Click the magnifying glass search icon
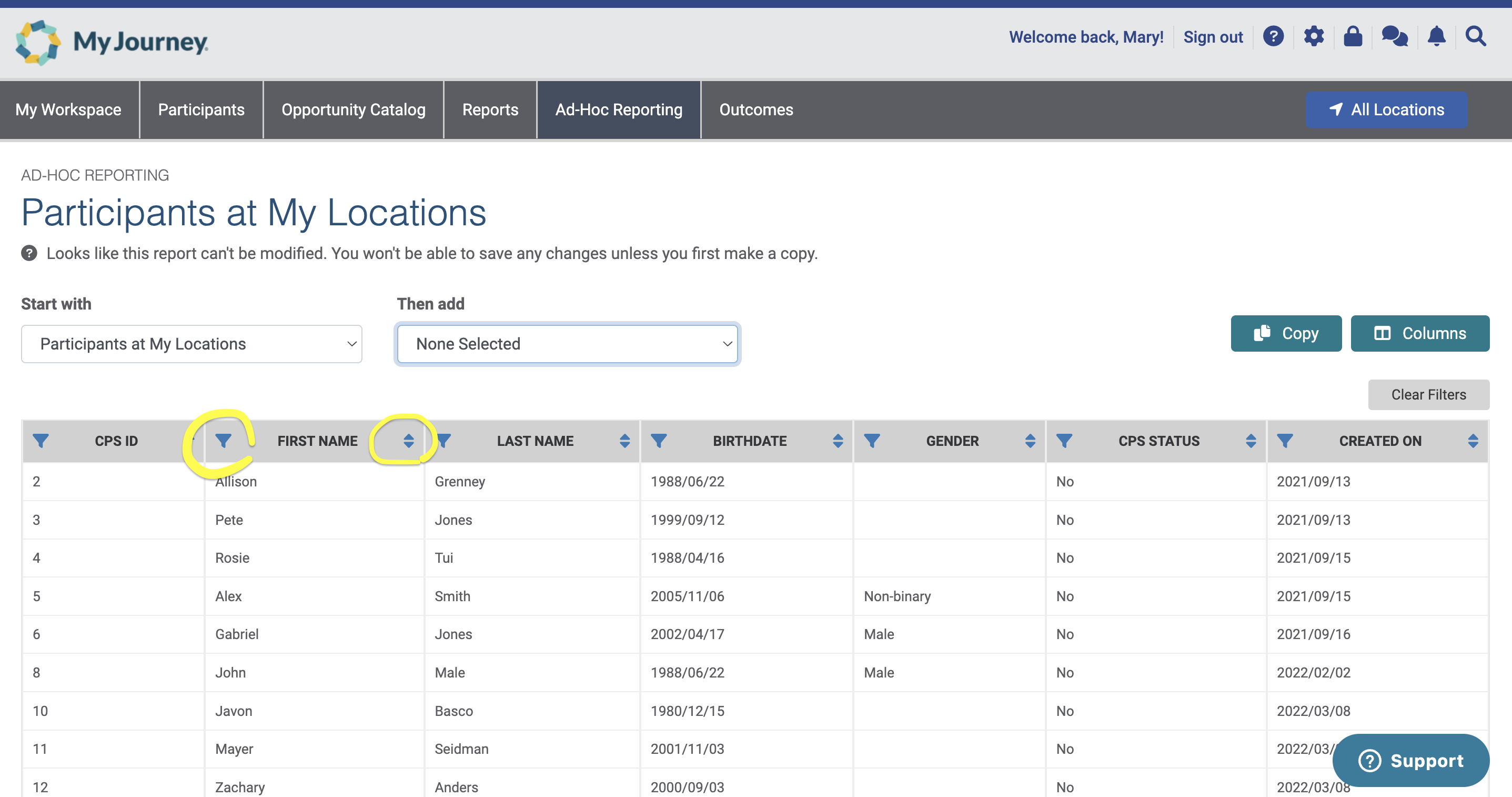This screenshot has height=797, width=1512. [1475, 37]
